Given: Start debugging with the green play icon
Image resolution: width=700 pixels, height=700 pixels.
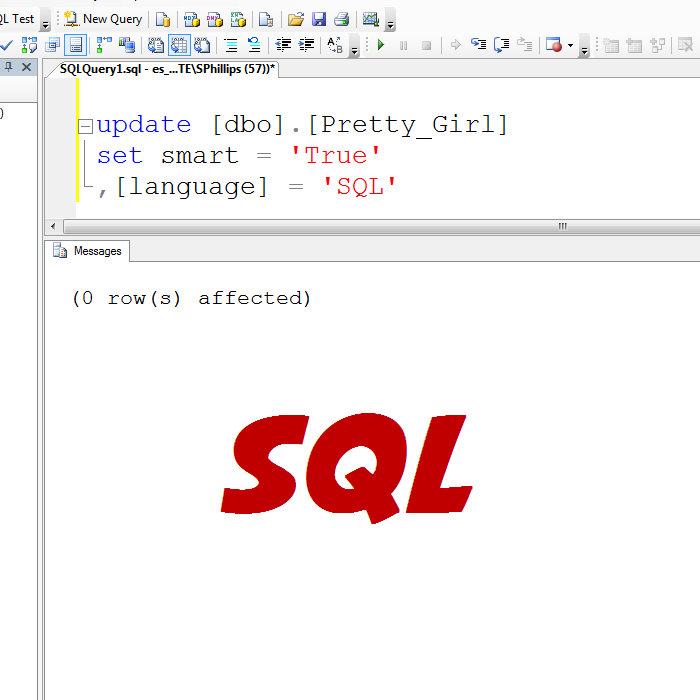Looking at the screenshot, I should [x=381, y=45].
